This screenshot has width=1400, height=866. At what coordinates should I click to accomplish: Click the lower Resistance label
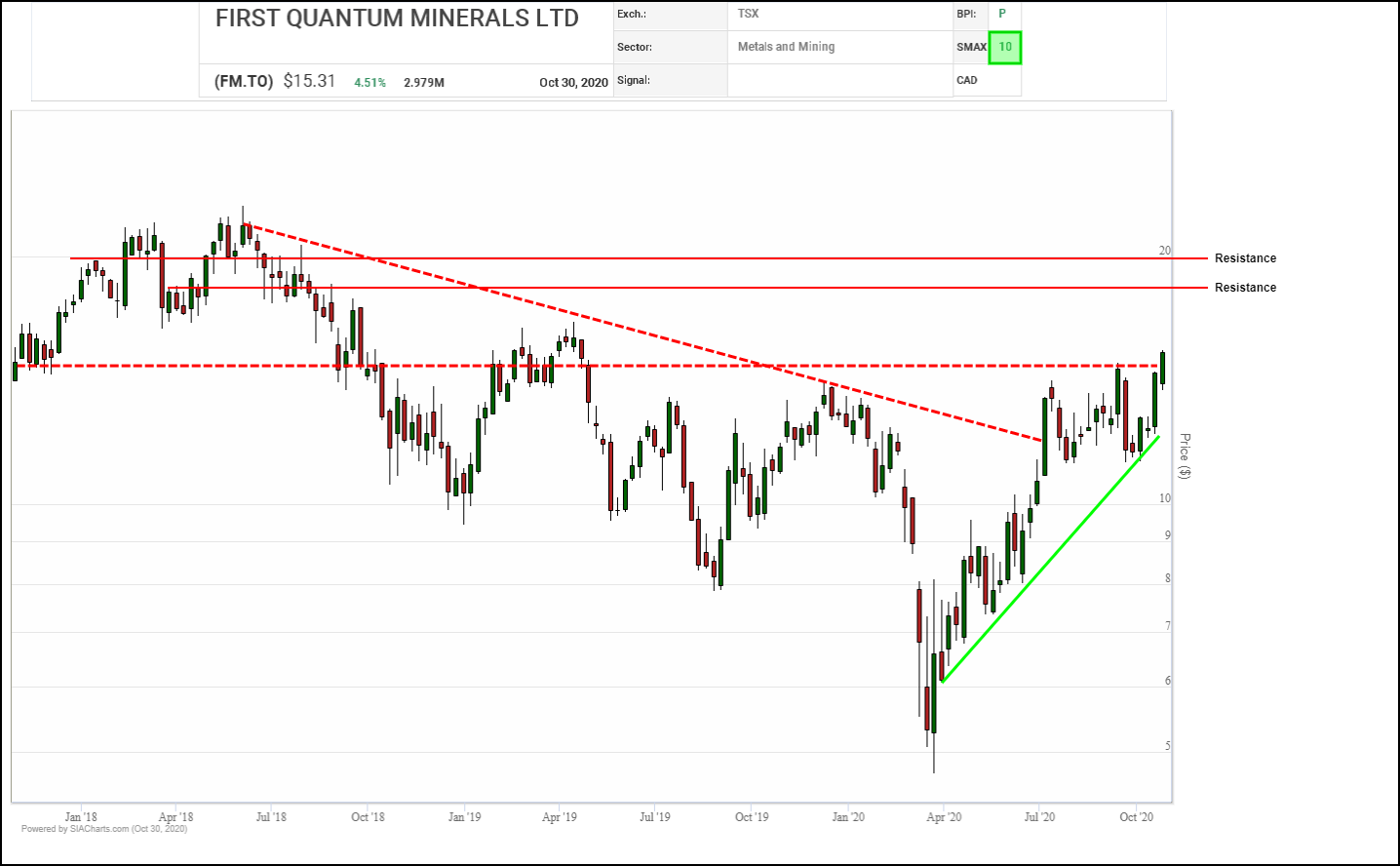(x=1245, y=288)
